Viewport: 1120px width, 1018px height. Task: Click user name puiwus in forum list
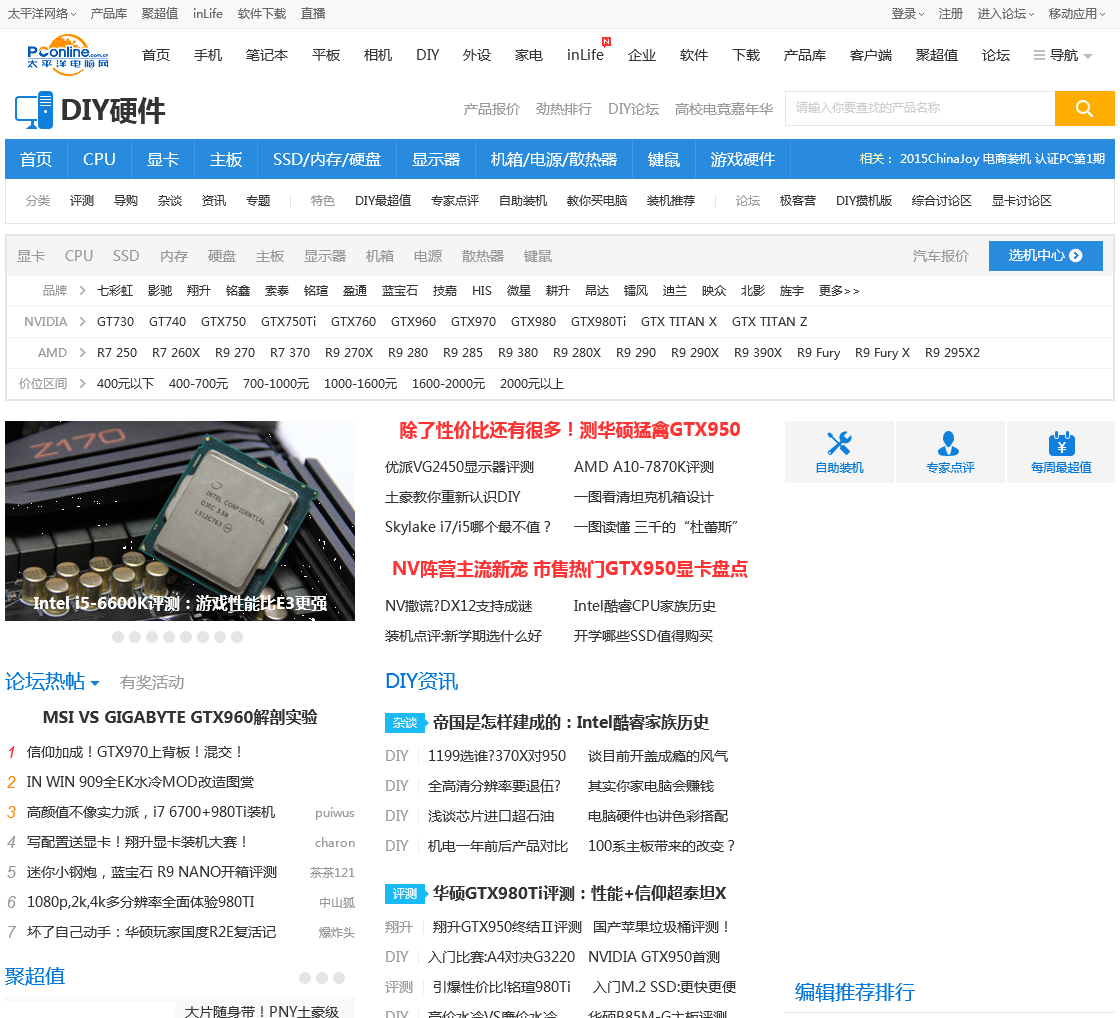[x=334, y=813]
